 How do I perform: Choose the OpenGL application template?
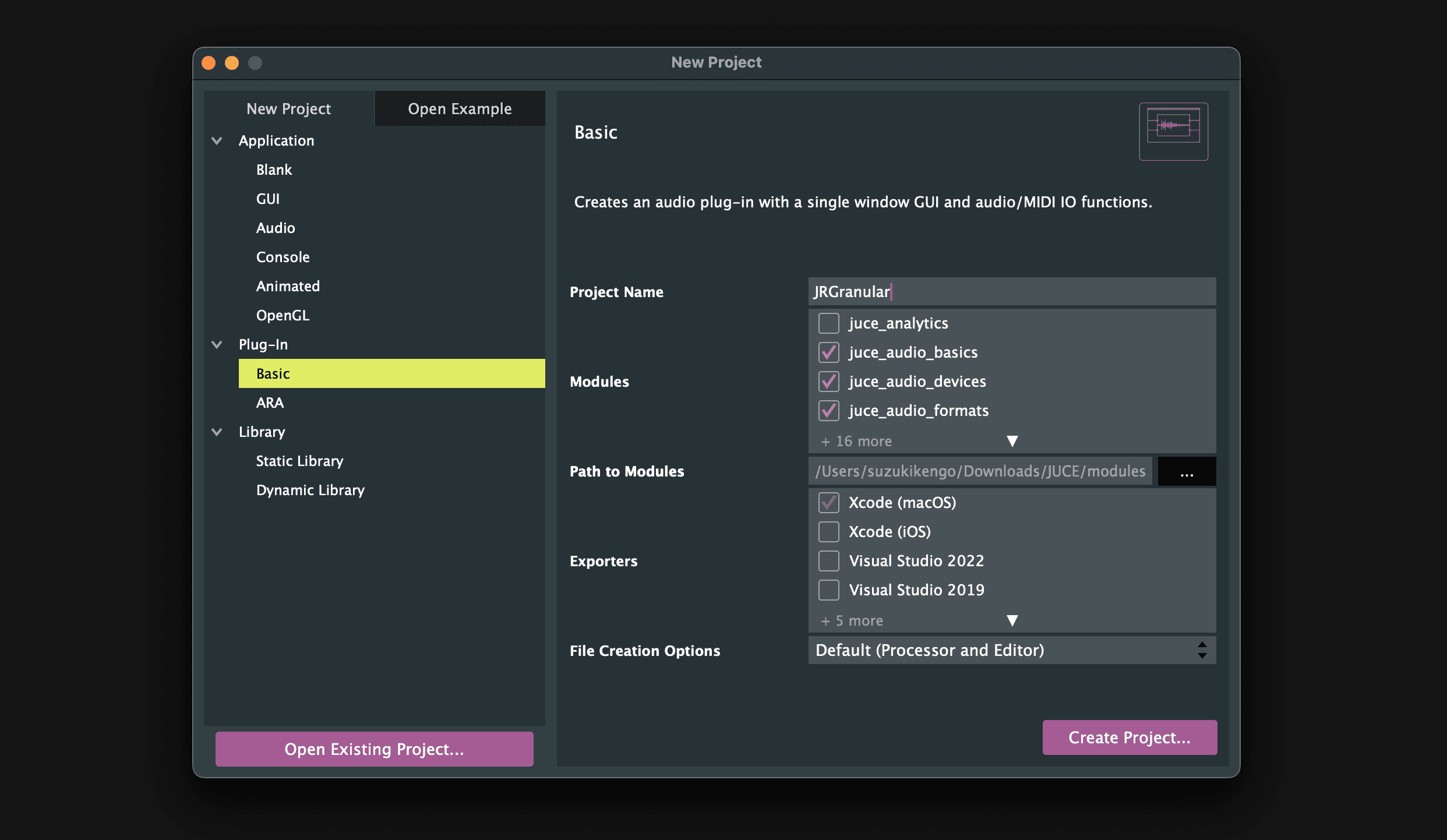pos(283,315)
